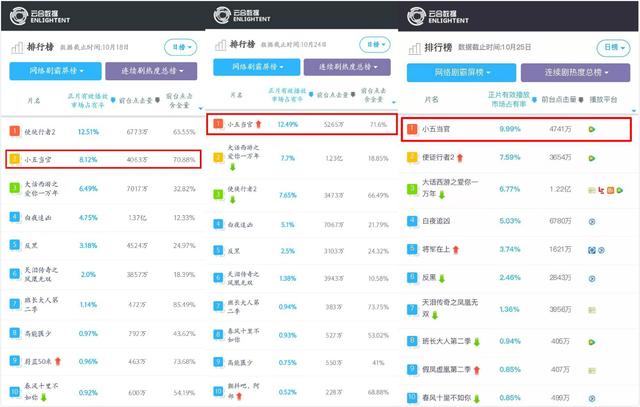Sort by 前台点击量 in October 25 panel
The height and width of the screenshot is (407, 640).
click(580, 100)
